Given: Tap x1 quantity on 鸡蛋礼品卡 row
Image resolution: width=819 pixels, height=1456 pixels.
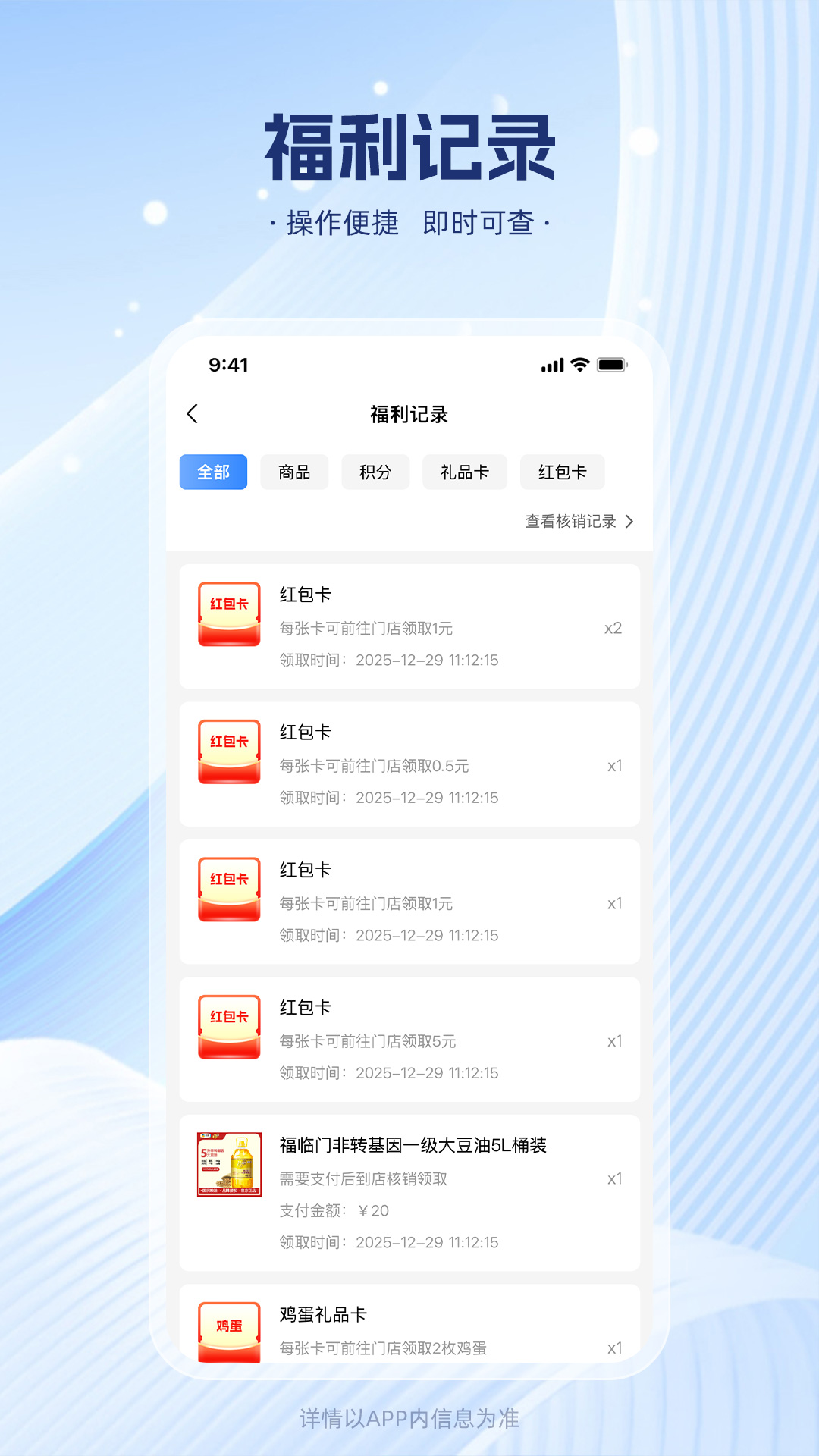Looking at the screenshot, I should (x=614, y=1348).
